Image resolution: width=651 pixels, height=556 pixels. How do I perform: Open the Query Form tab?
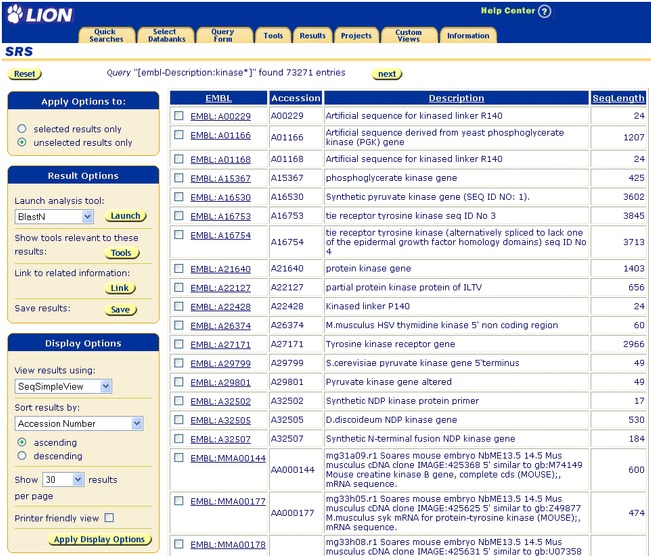224,35
